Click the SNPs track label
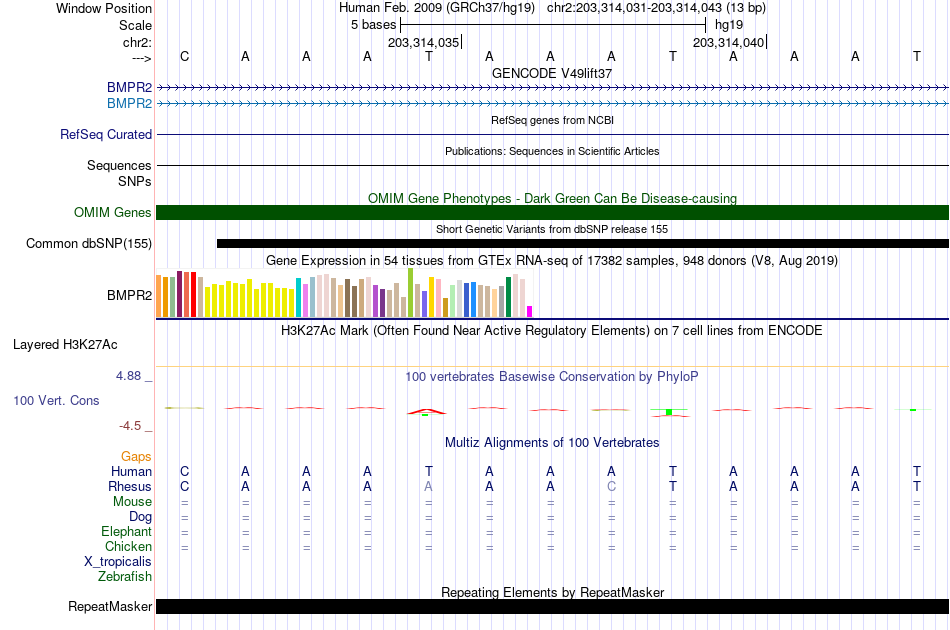950x630 pixels. coord(135,181)
